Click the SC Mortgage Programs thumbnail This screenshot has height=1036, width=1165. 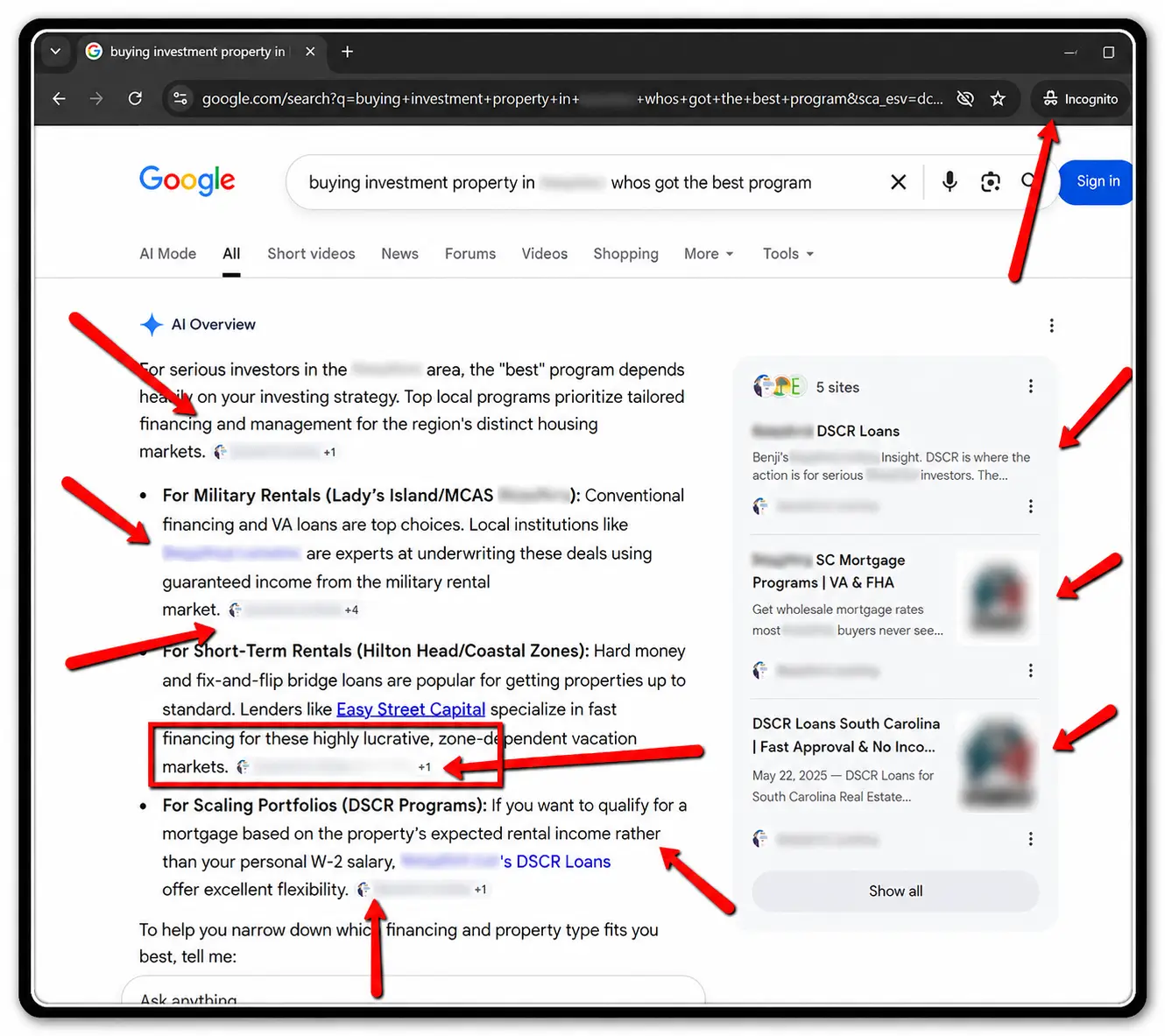(998, 598)
